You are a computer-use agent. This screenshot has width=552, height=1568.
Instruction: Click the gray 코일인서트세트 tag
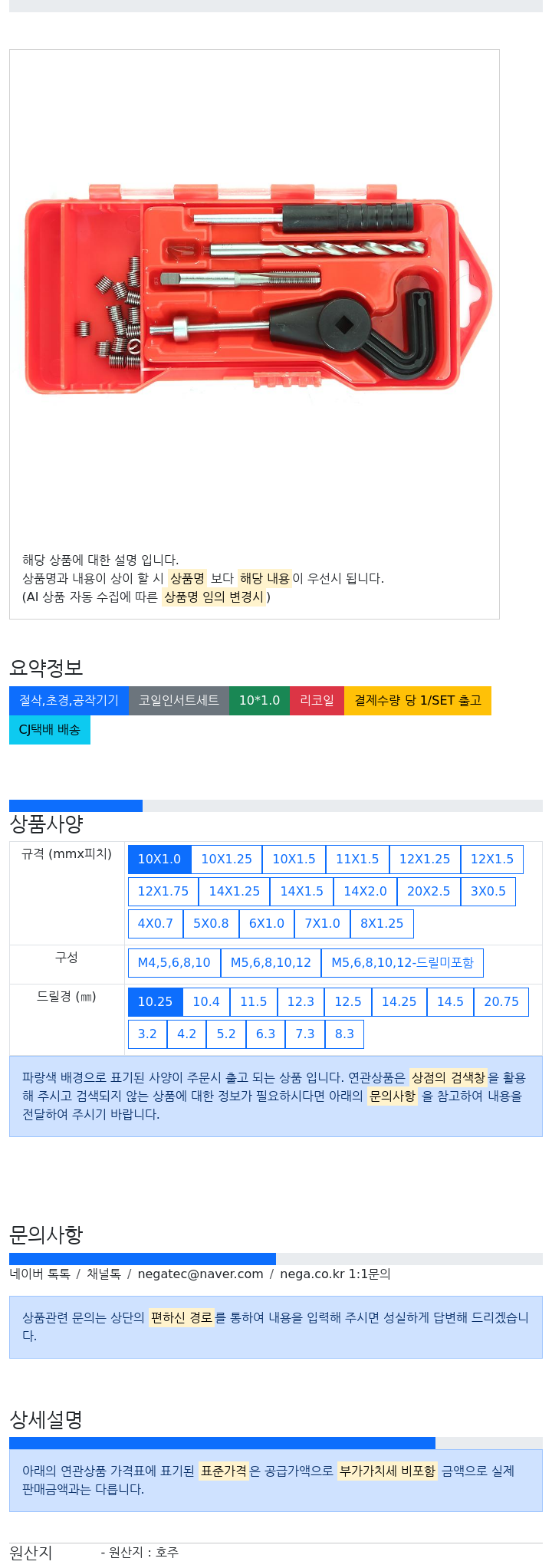tap(179, 701)
